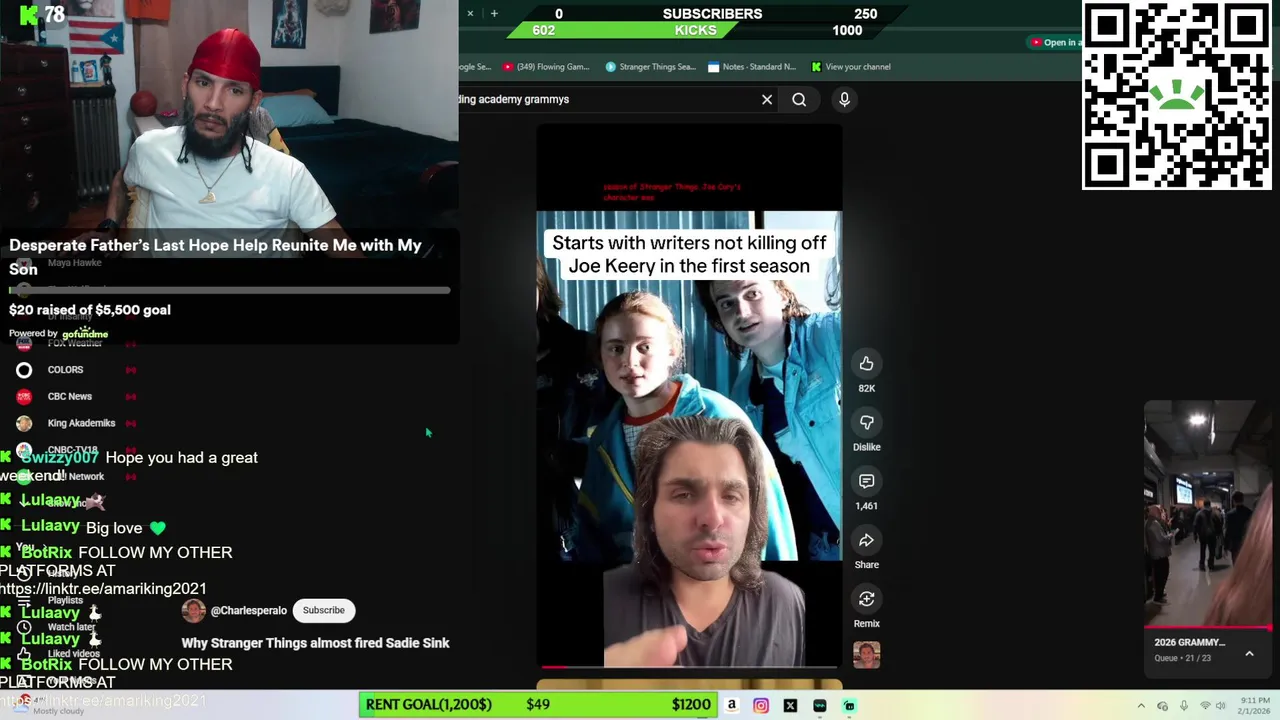Run search with magnifier icon
The image size is (1280, 720).
[799, 99]
